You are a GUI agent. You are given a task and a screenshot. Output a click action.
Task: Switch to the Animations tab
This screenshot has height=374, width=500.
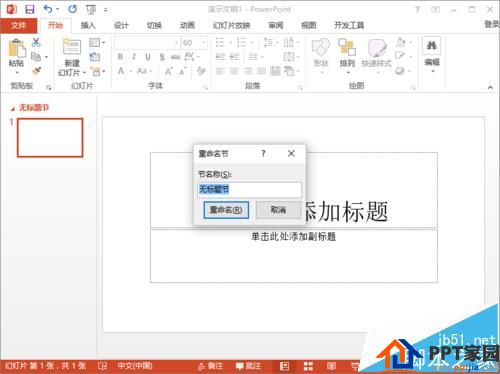point(187,25)
